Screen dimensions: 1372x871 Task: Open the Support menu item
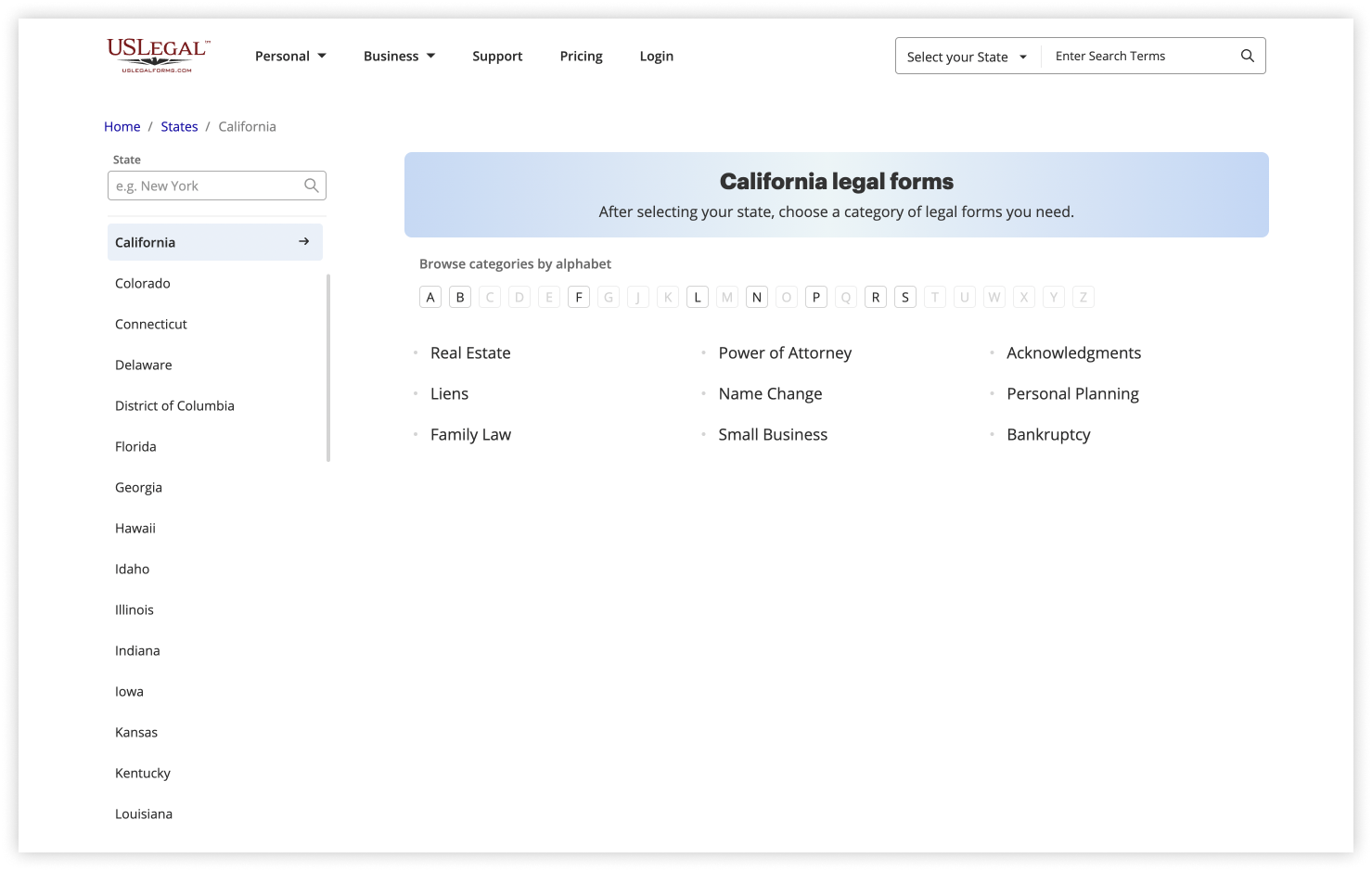497,56
